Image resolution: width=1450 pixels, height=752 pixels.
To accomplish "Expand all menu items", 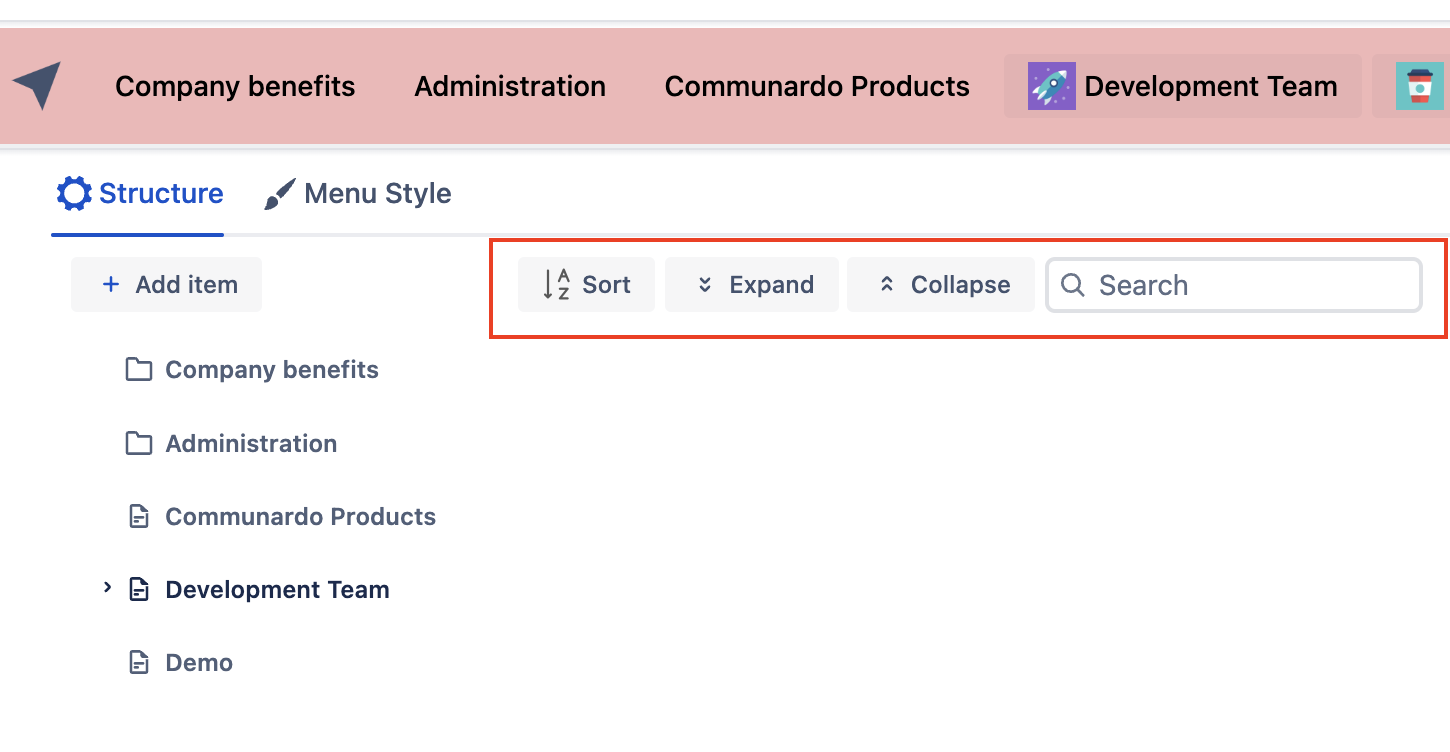I will click(x=752, y=285).
